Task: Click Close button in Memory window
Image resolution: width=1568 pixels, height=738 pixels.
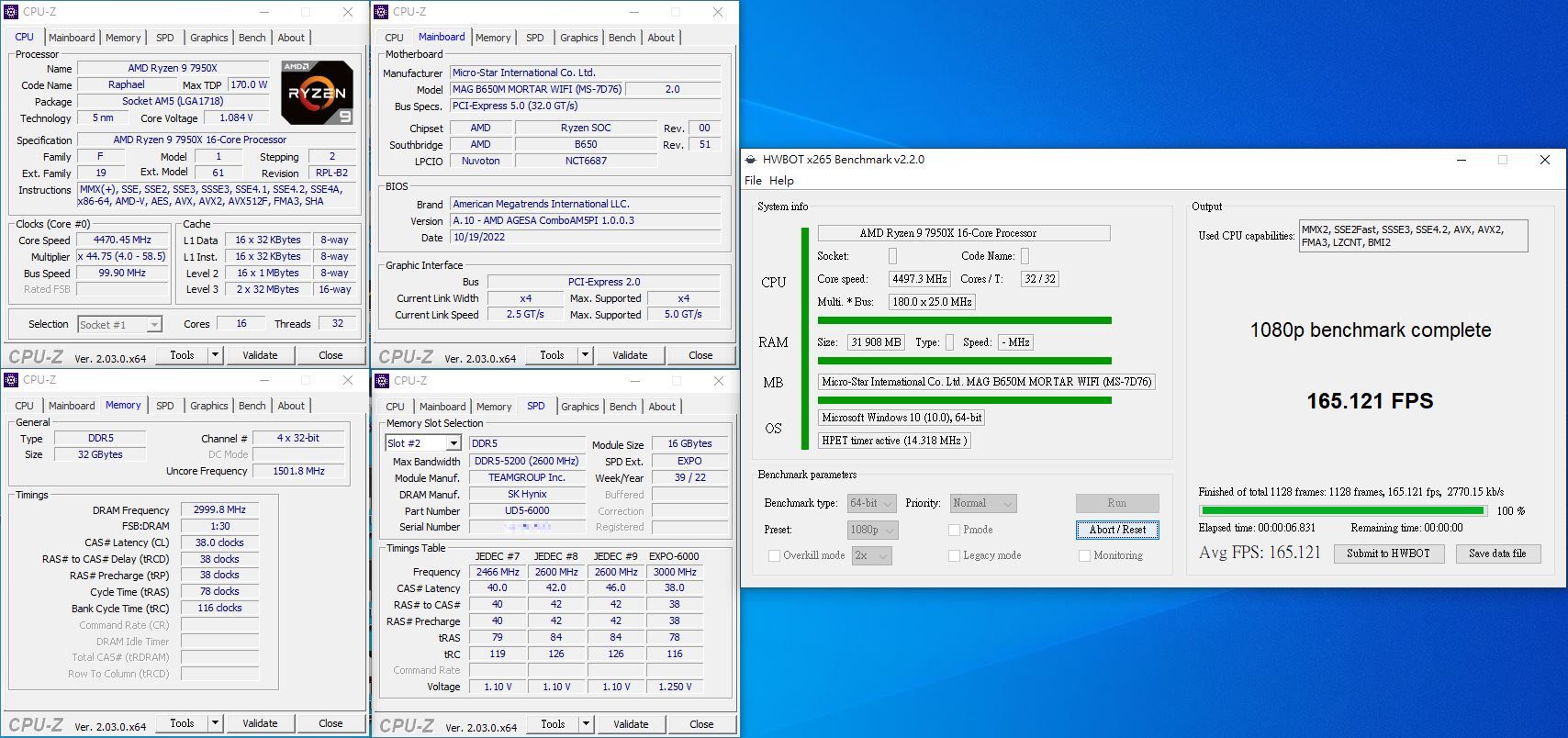Action: point(330,723)
